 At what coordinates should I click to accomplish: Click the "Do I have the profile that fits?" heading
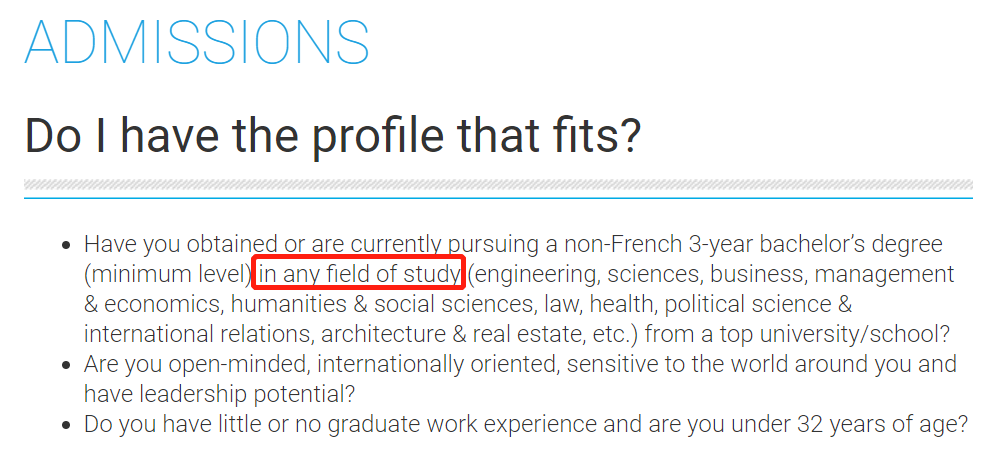[331, 135]
